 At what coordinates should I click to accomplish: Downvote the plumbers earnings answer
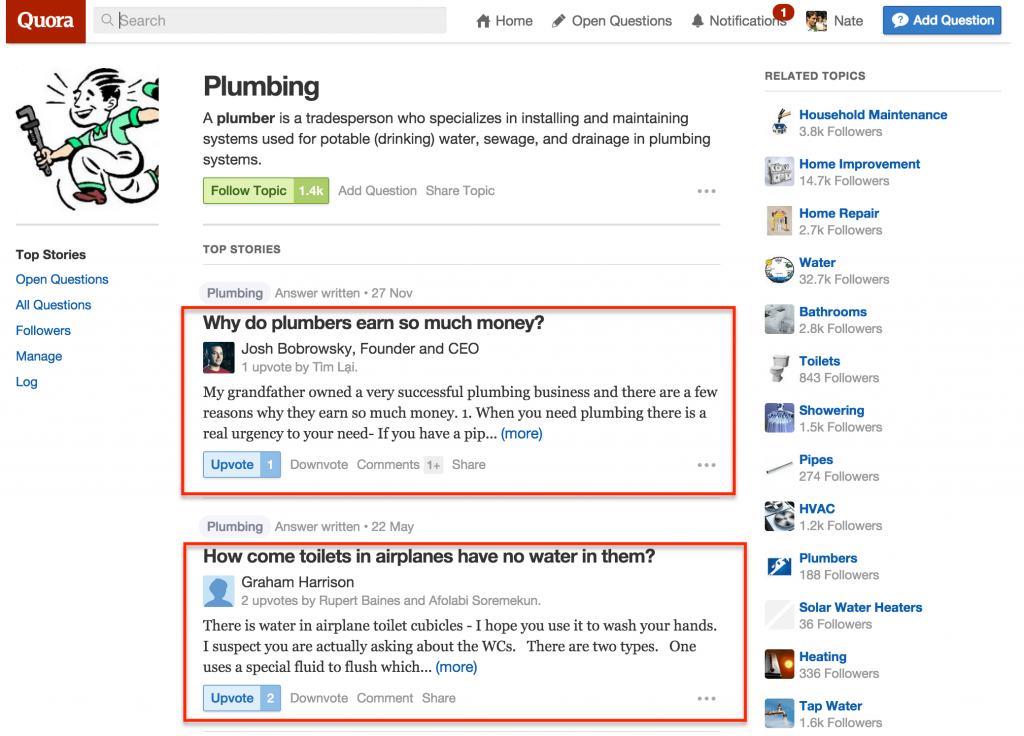319,464
